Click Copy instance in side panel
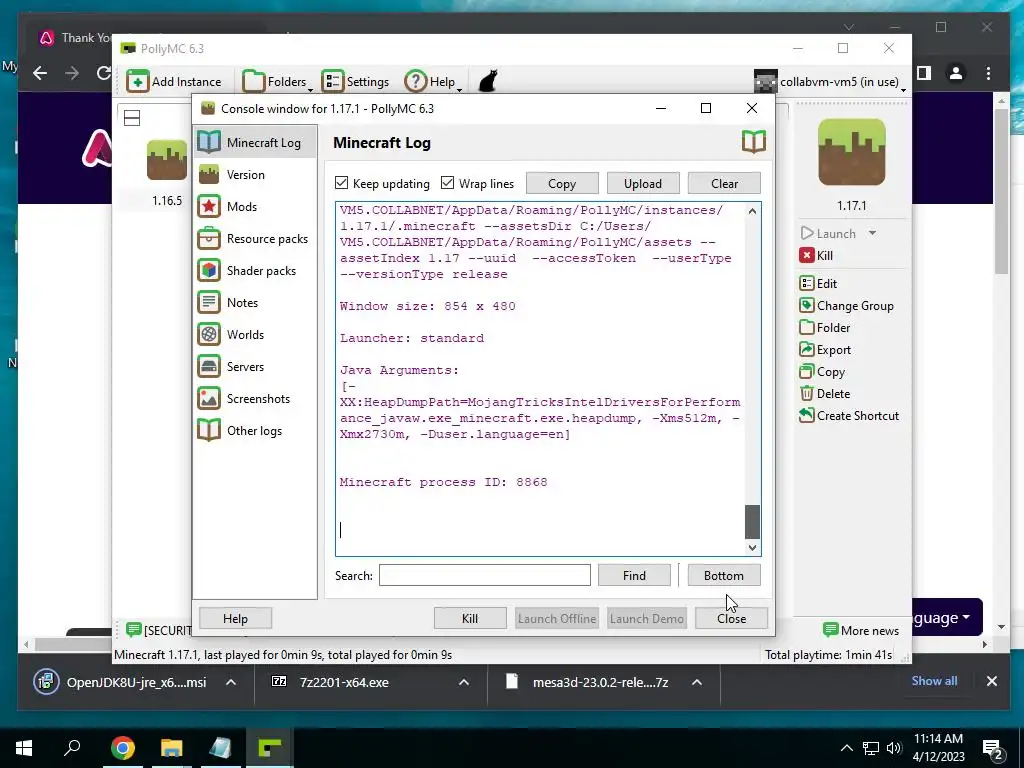Image resolution: width=1024 pixels, height=768 pixels. pos(822,372)
